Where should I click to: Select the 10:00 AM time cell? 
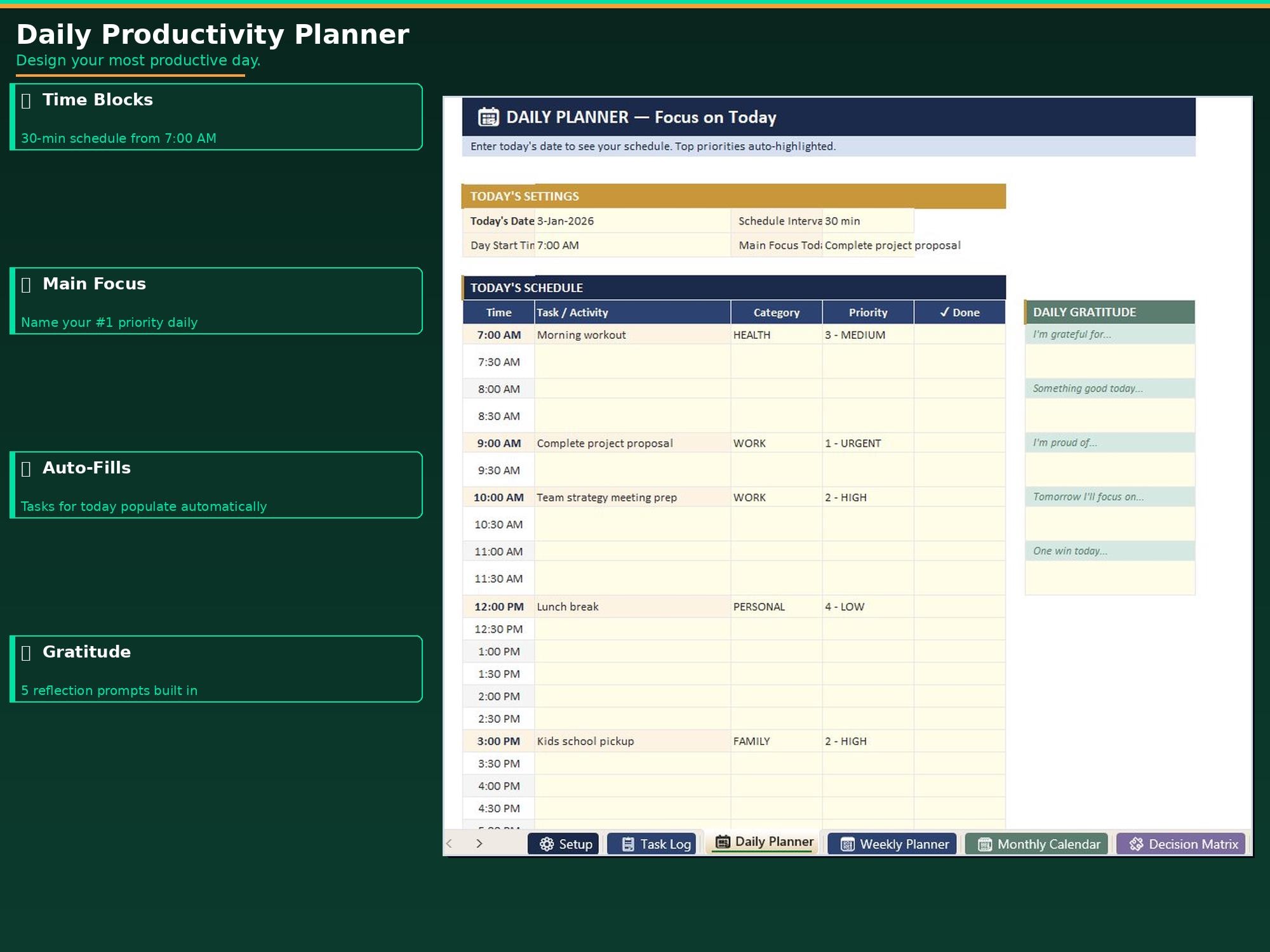(498, 497)
